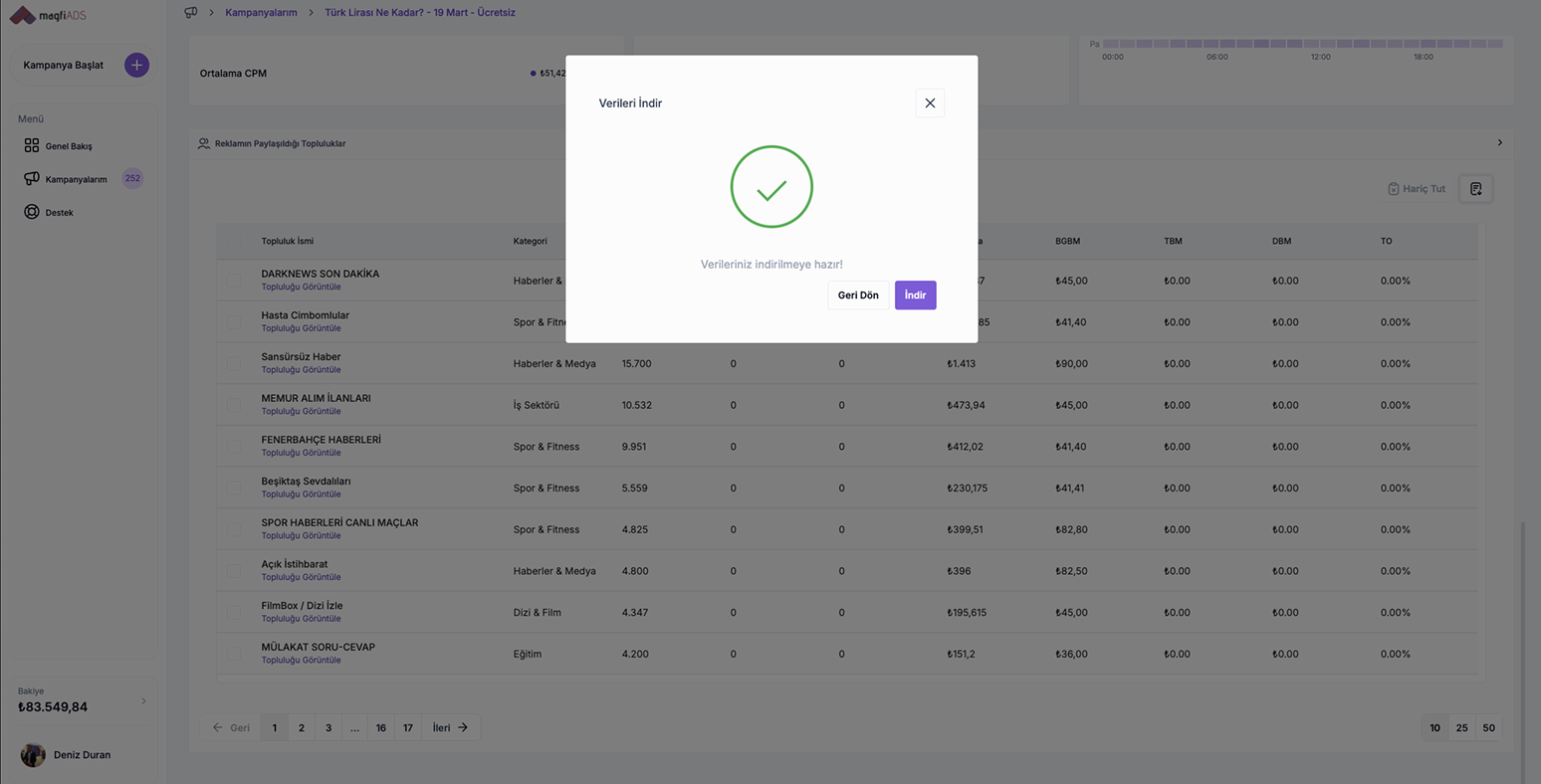Set rows per page to 25
The image size is (1541, 784).
1461,728
